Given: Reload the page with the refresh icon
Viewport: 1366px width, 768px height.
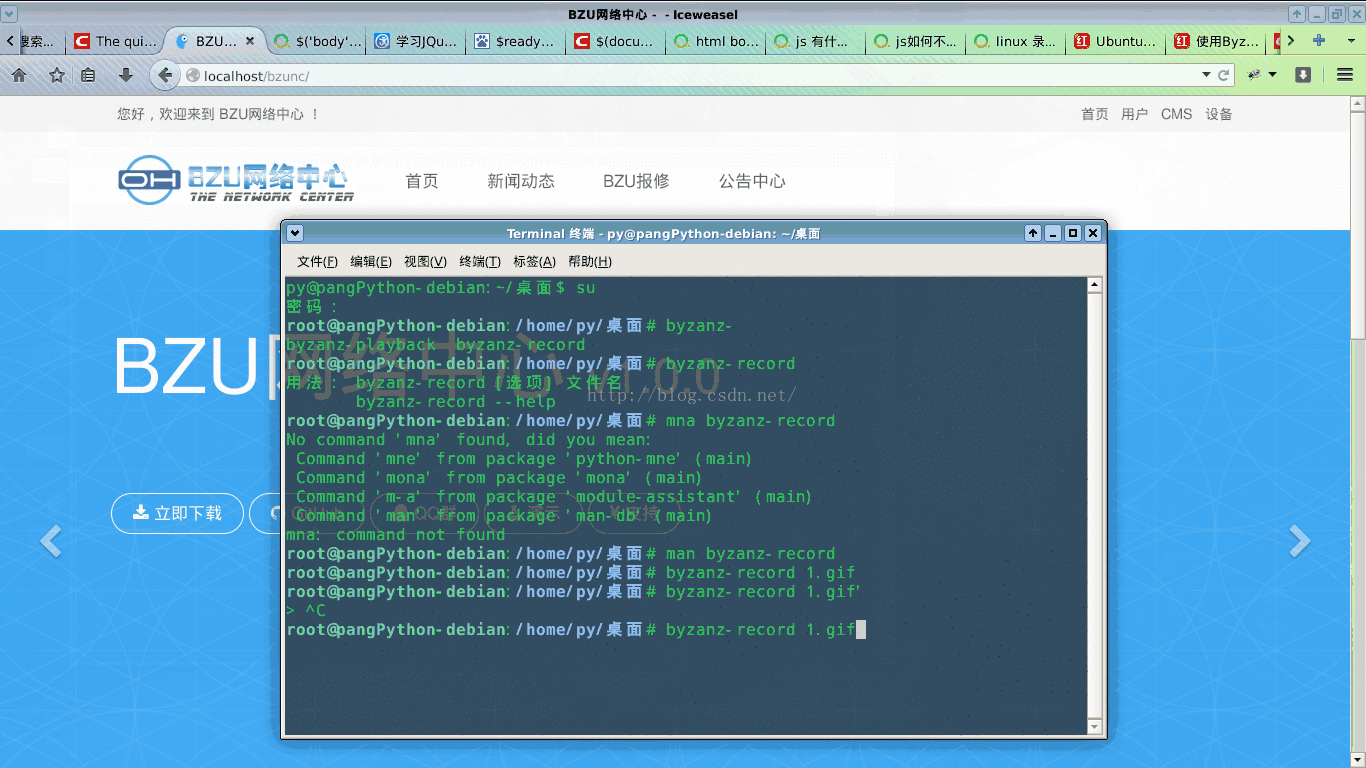Looking at the screenshot, I should [1223, 75].
